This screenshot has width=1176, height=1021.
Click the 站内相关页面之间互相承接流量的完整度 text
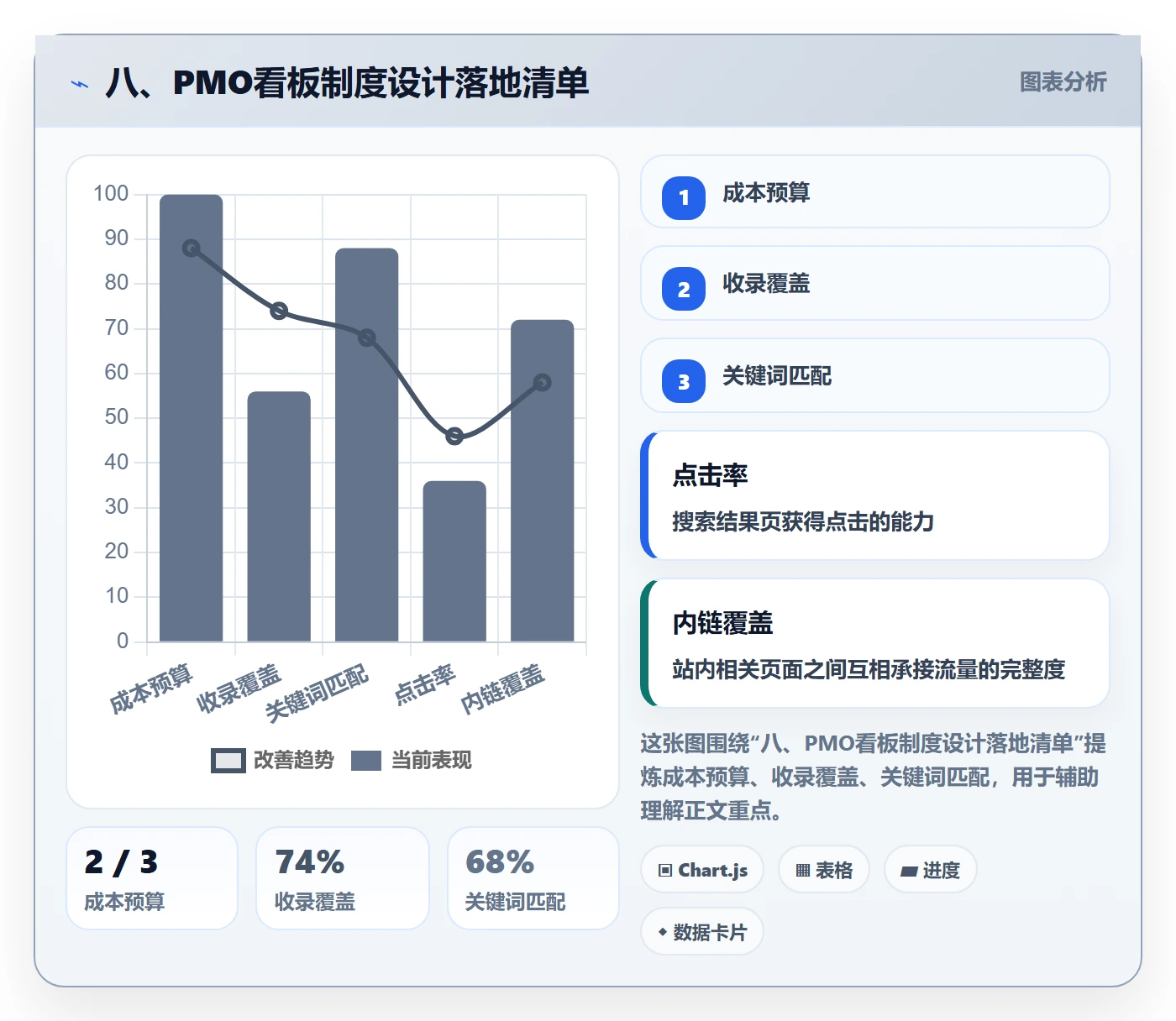[869, 669]
